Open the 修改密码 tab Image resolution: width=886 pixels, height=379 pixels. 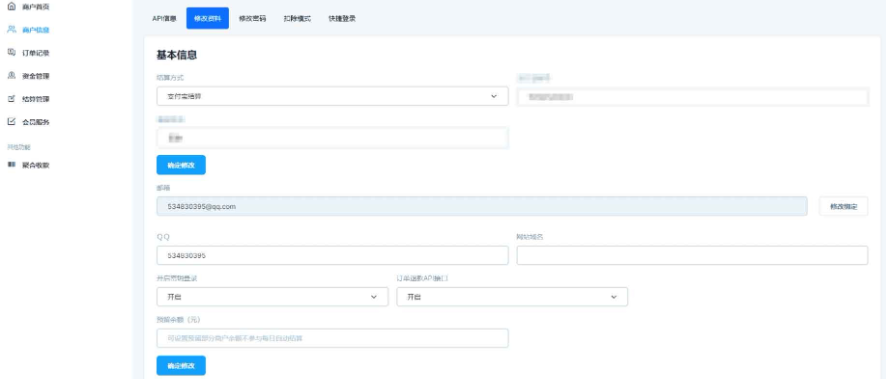click(252, 18)
